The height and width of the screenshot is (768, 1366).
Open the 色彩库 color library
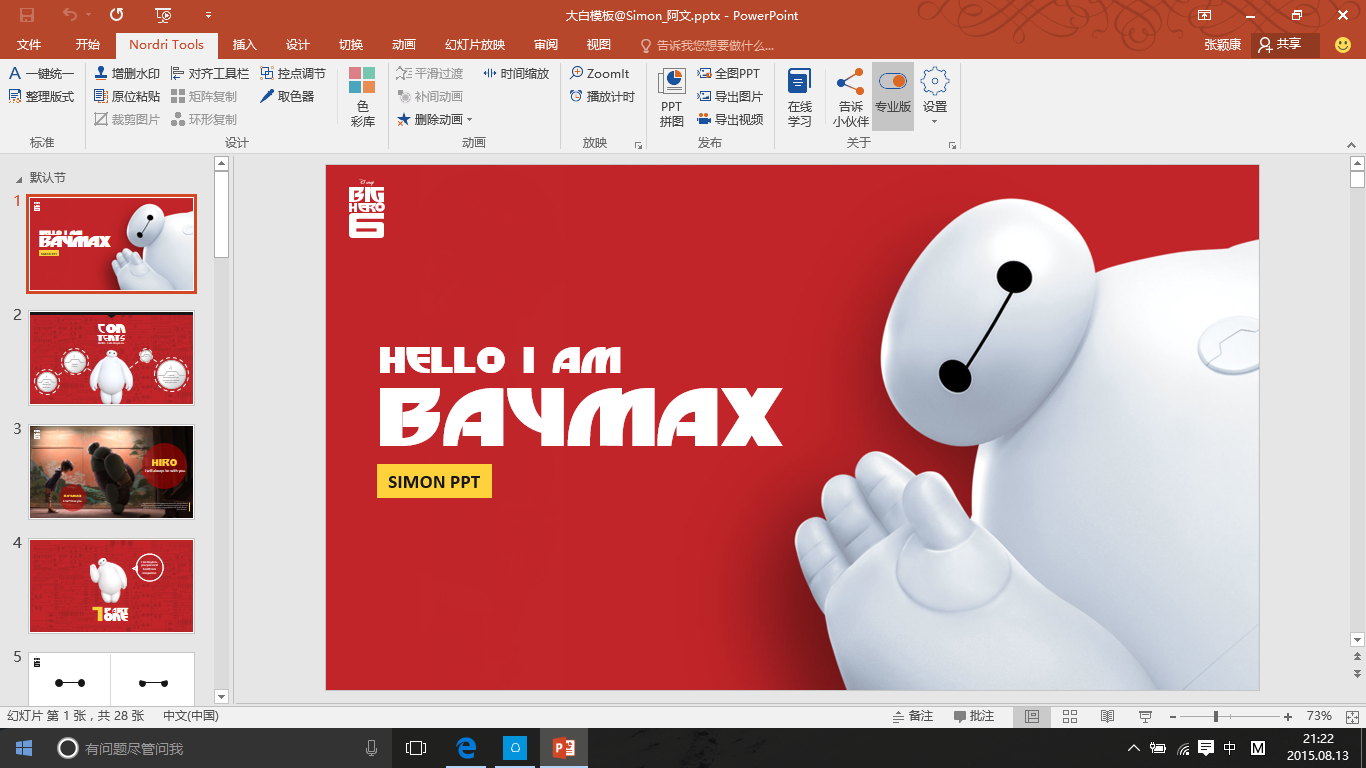coord(362,97)
